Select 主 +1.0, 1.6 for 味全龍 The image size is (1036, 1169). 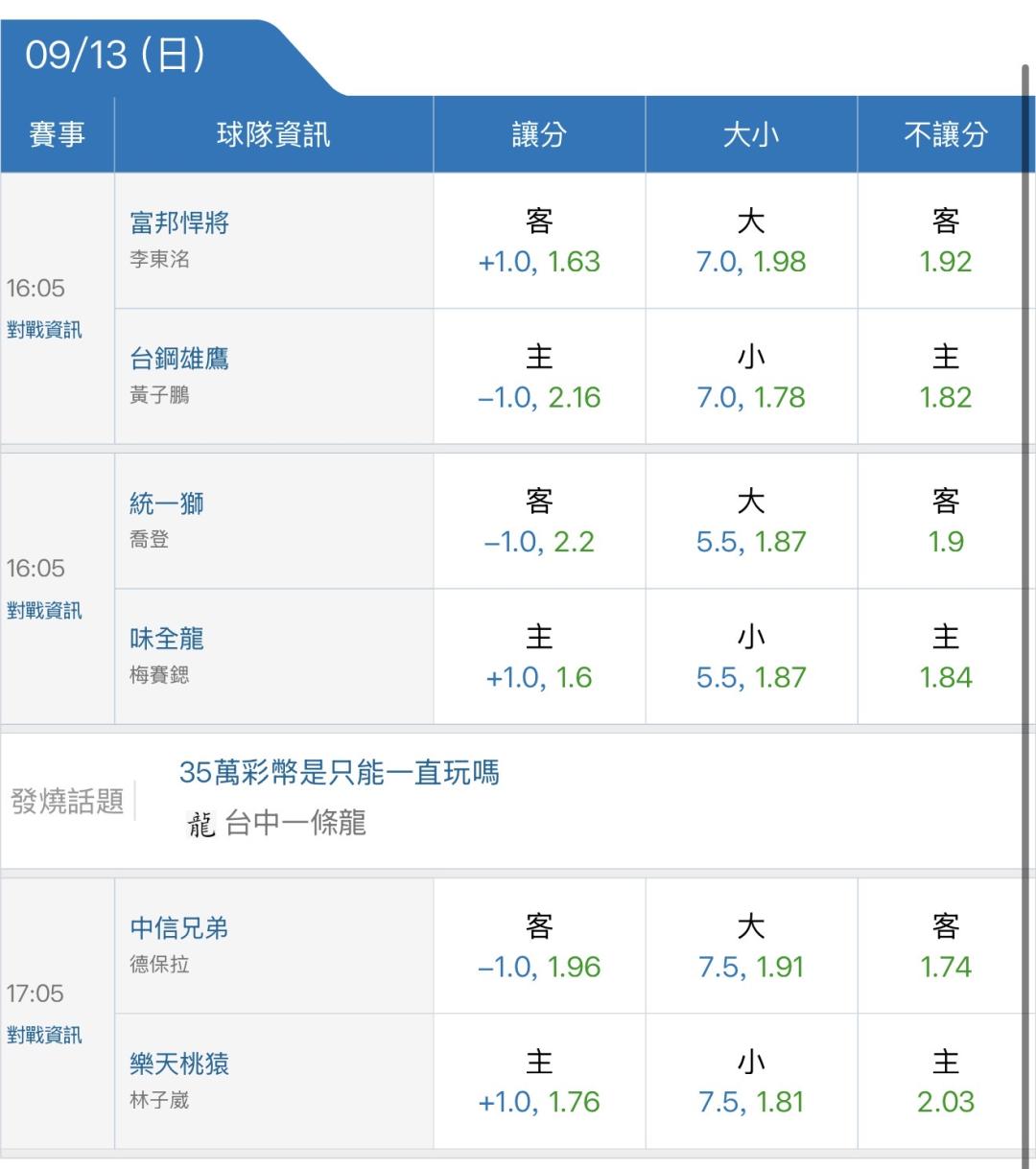pos(539,657)
